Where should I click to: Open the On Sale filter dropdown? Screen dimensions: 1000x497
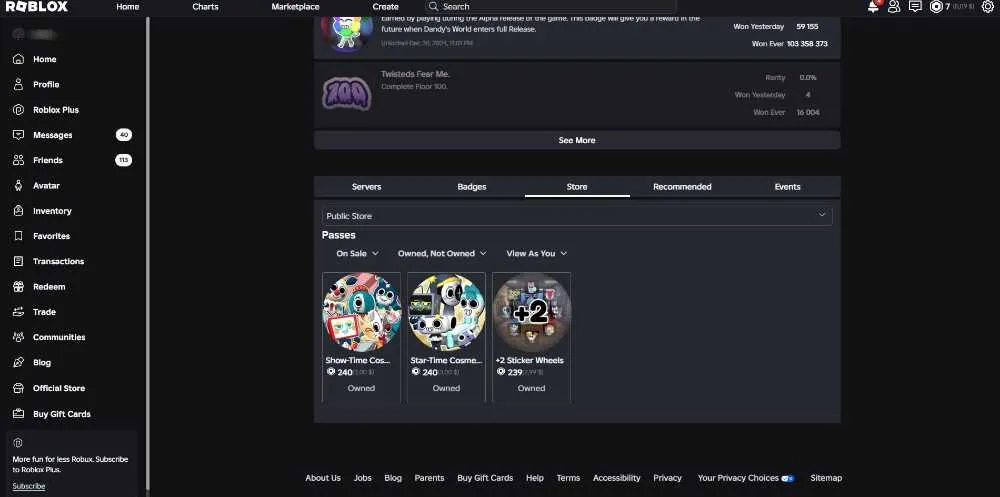pyautogui.click(x=357, y=253)
